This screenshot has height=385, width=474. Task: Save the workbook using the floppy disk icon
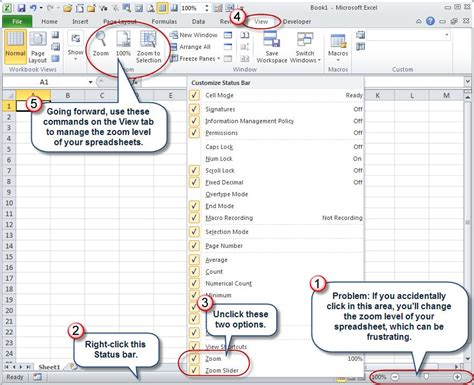(21, 8)
